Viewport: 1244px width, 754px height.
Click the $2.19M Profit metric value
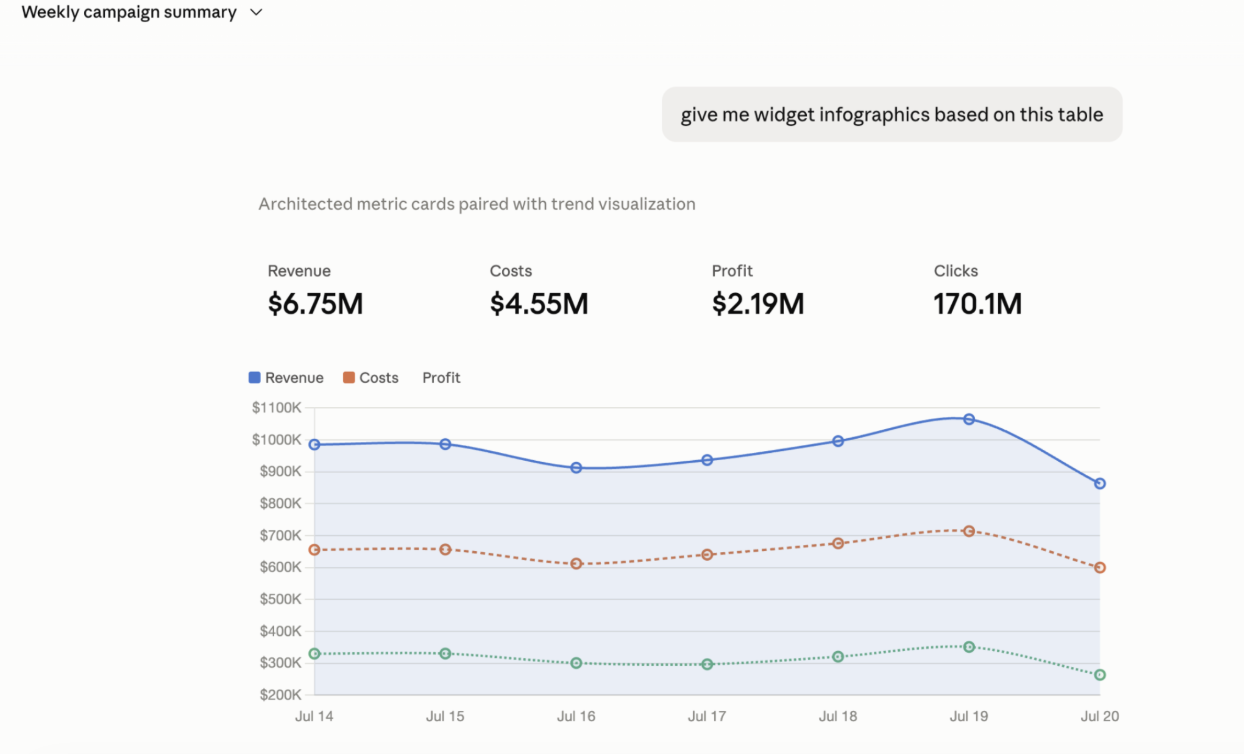(758, 304)
